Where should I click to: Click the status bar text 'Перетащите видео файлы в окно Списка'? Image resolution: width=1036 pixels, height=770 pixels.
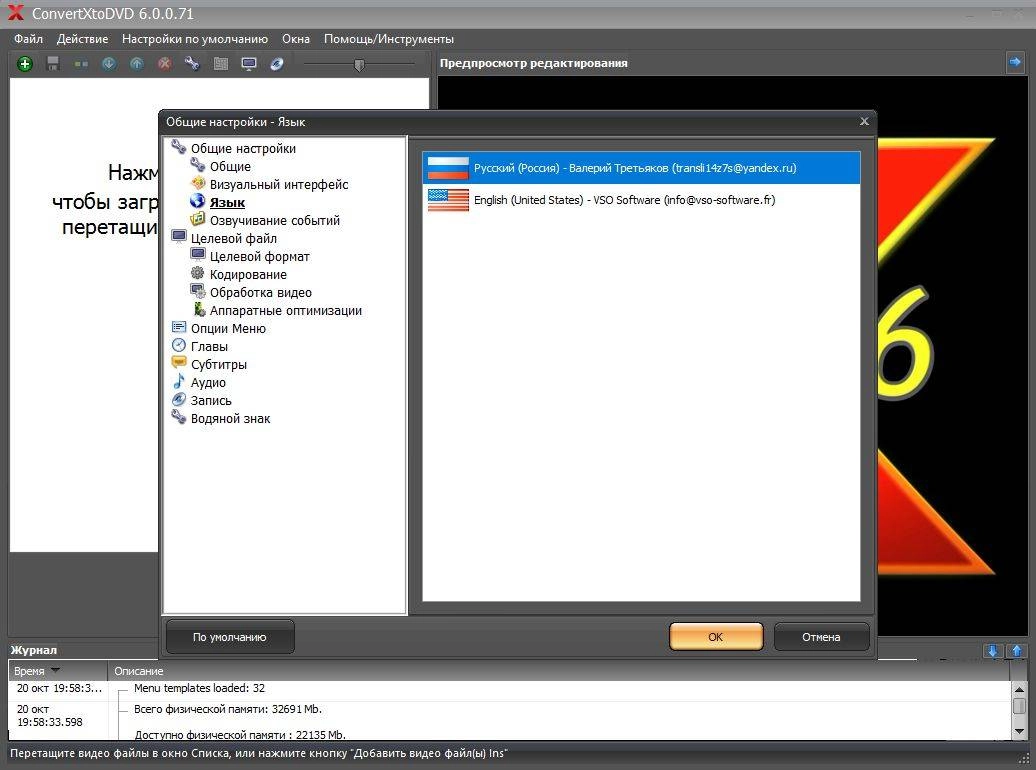pos(120,753)
